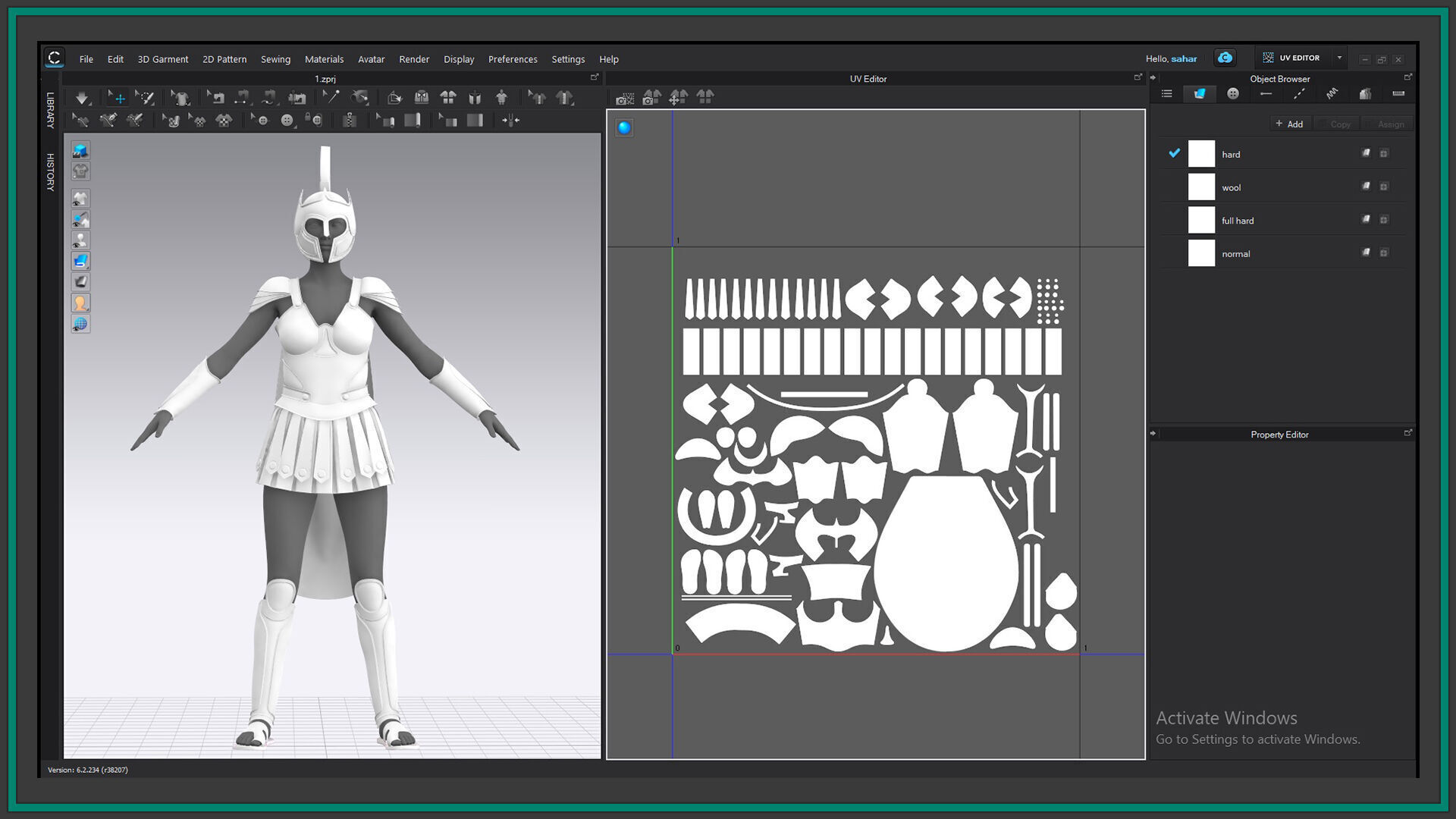
Task: Select the Button tool
Action: pyautogui.click(x=287, y=121)
